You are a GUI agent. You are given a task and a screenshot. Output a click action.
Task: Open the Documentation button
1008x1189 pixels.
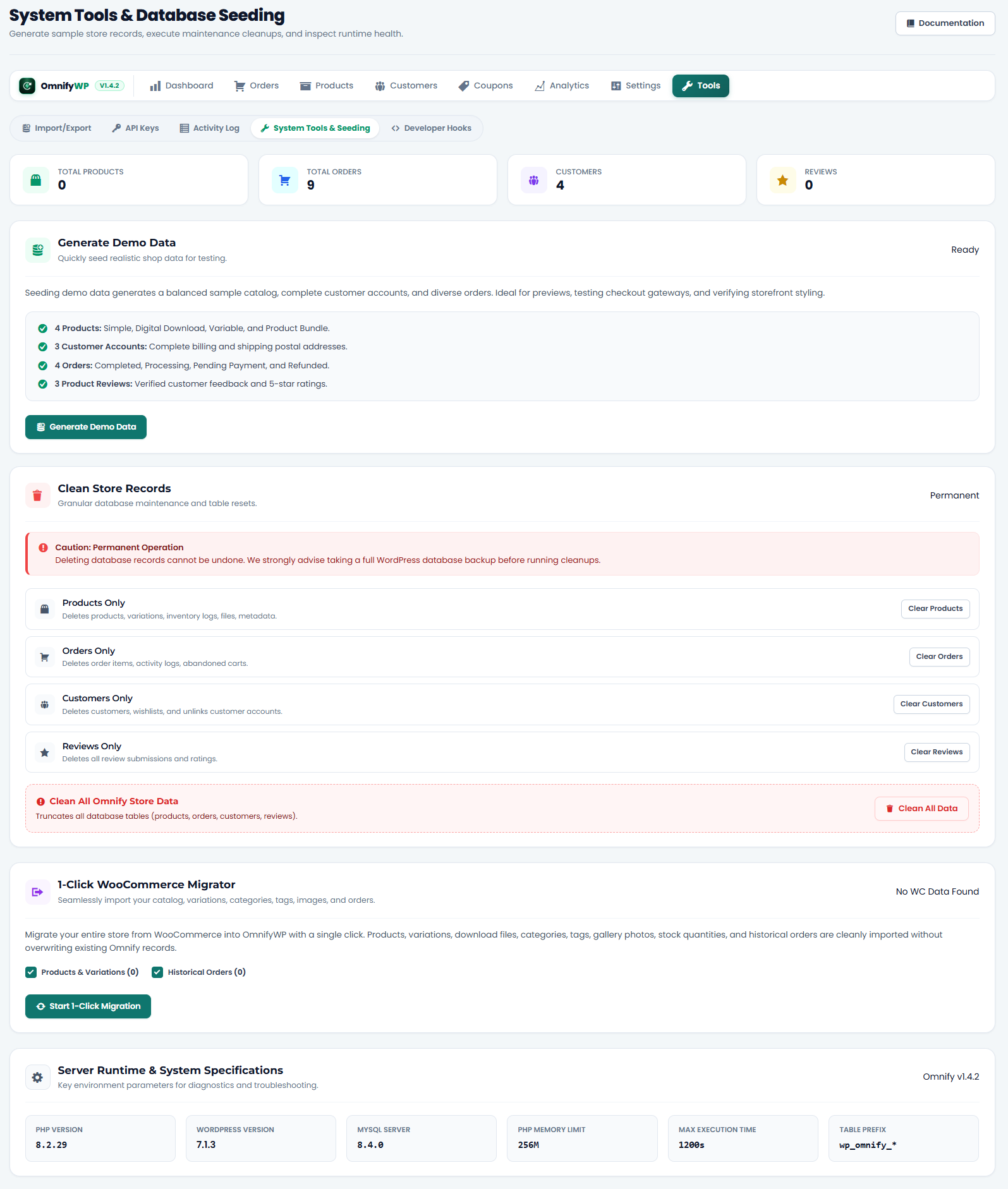945,23
